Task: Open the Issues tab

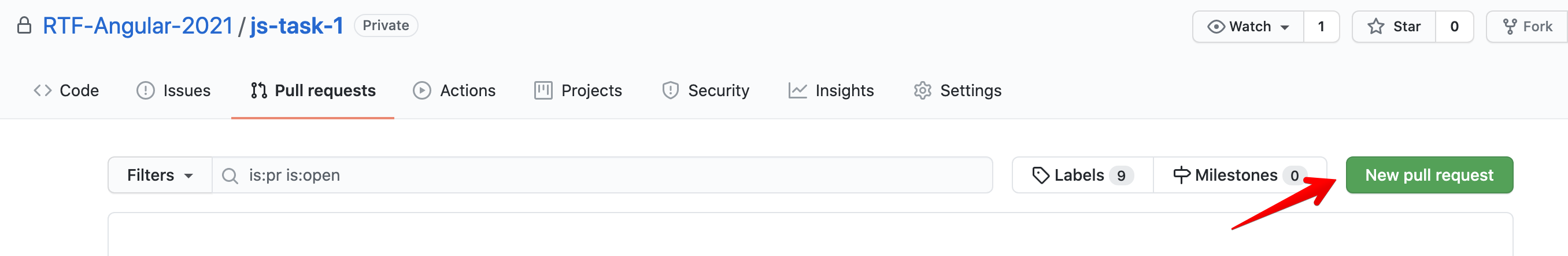Action: 173,91
